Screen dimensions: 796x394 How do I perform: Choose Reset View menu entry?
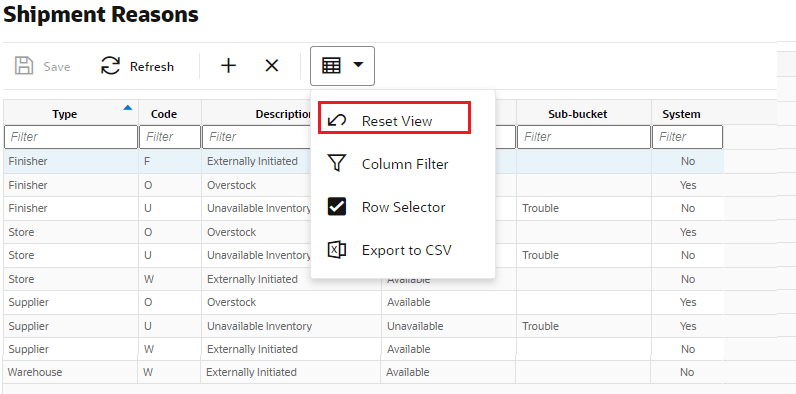click(x=394, y=118)
